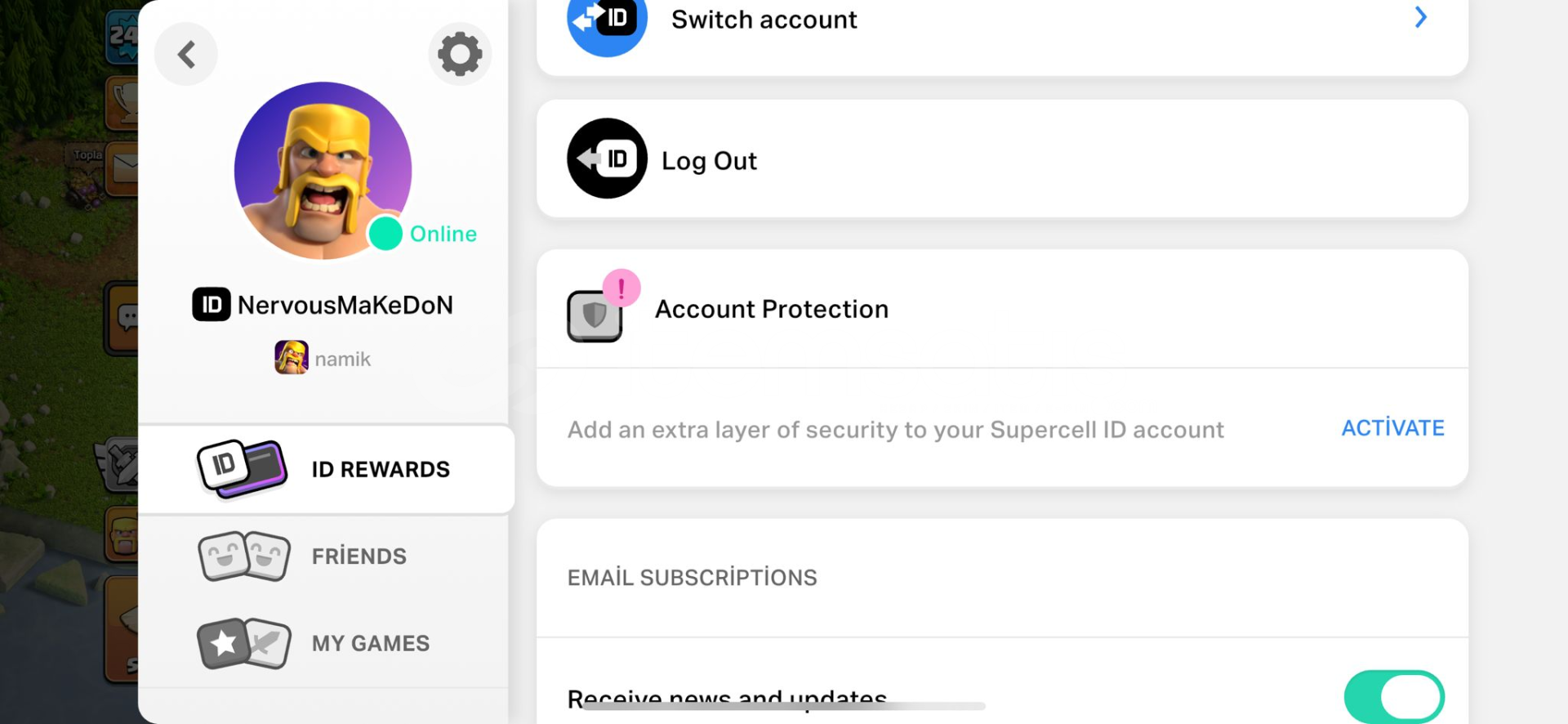The image size is (1568, 724).
Task: Open the FRIENDS tab
Action: 359,556
